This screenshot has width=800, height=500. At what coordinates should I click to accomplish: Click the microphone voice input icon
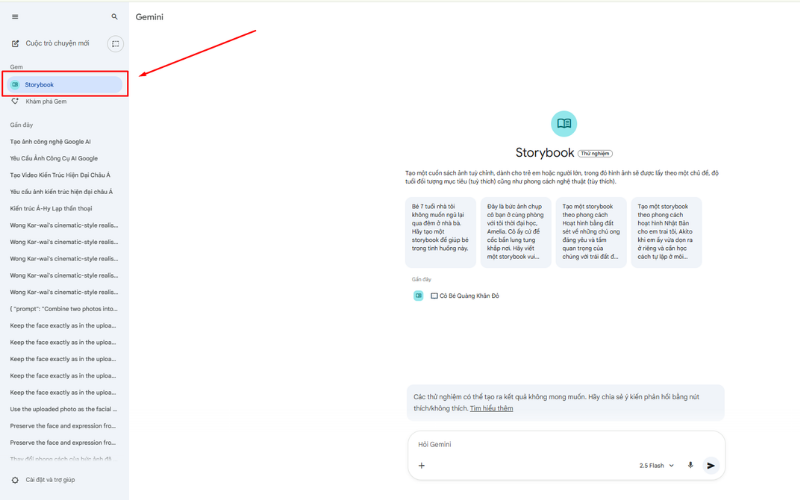[x=690, y=465]
